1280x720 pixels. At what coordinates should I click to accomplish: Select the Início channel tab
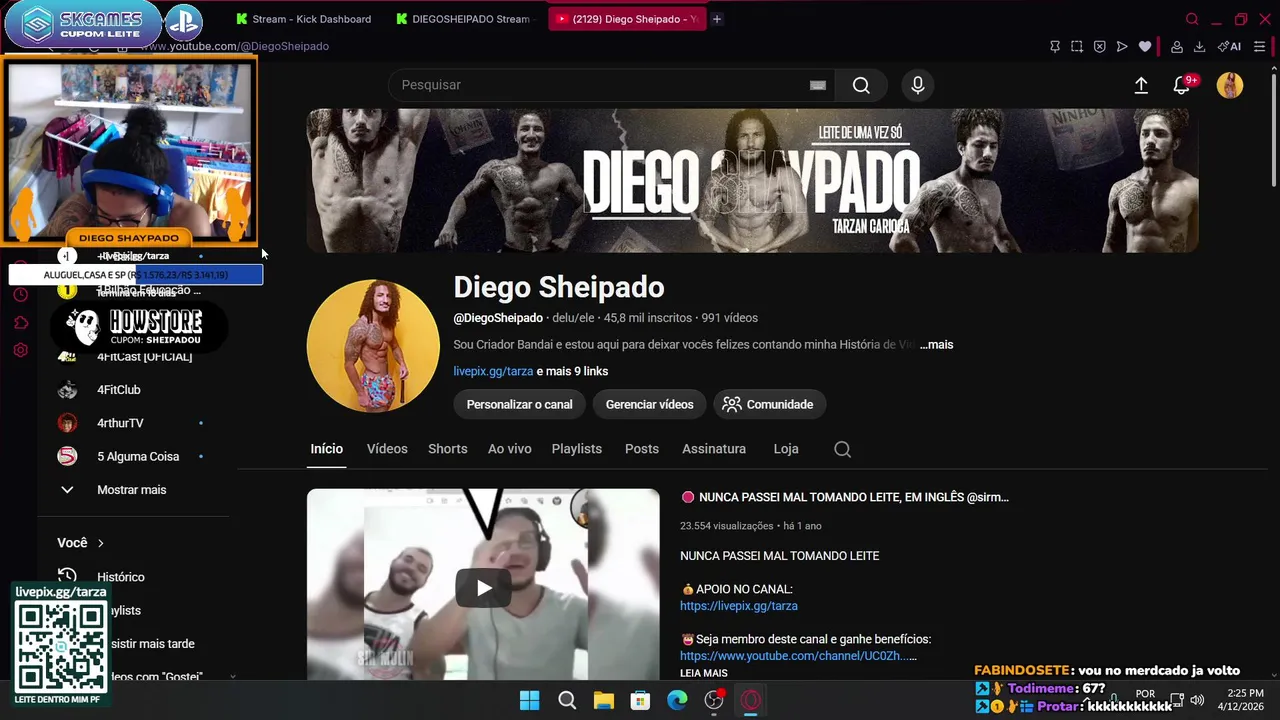click(326, 449)
